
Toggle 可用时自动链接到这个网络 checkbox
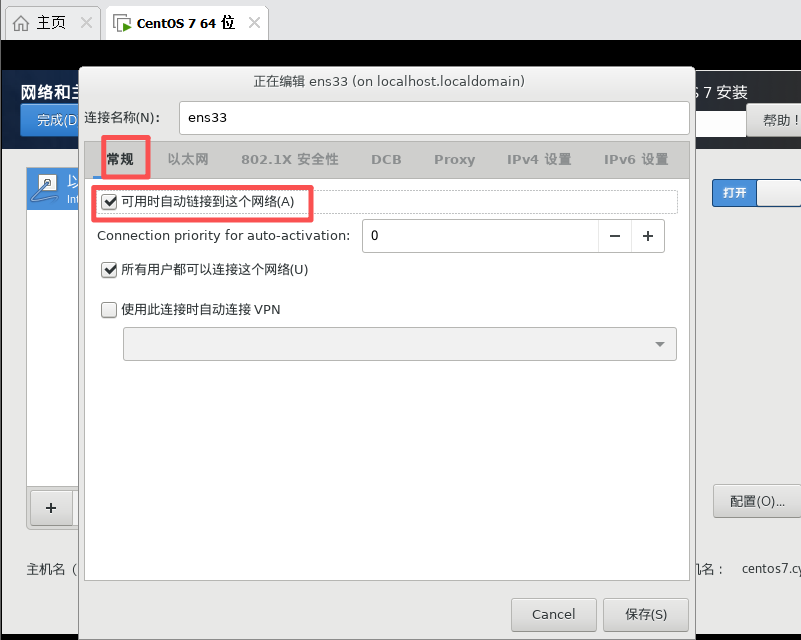coord(109,202)
